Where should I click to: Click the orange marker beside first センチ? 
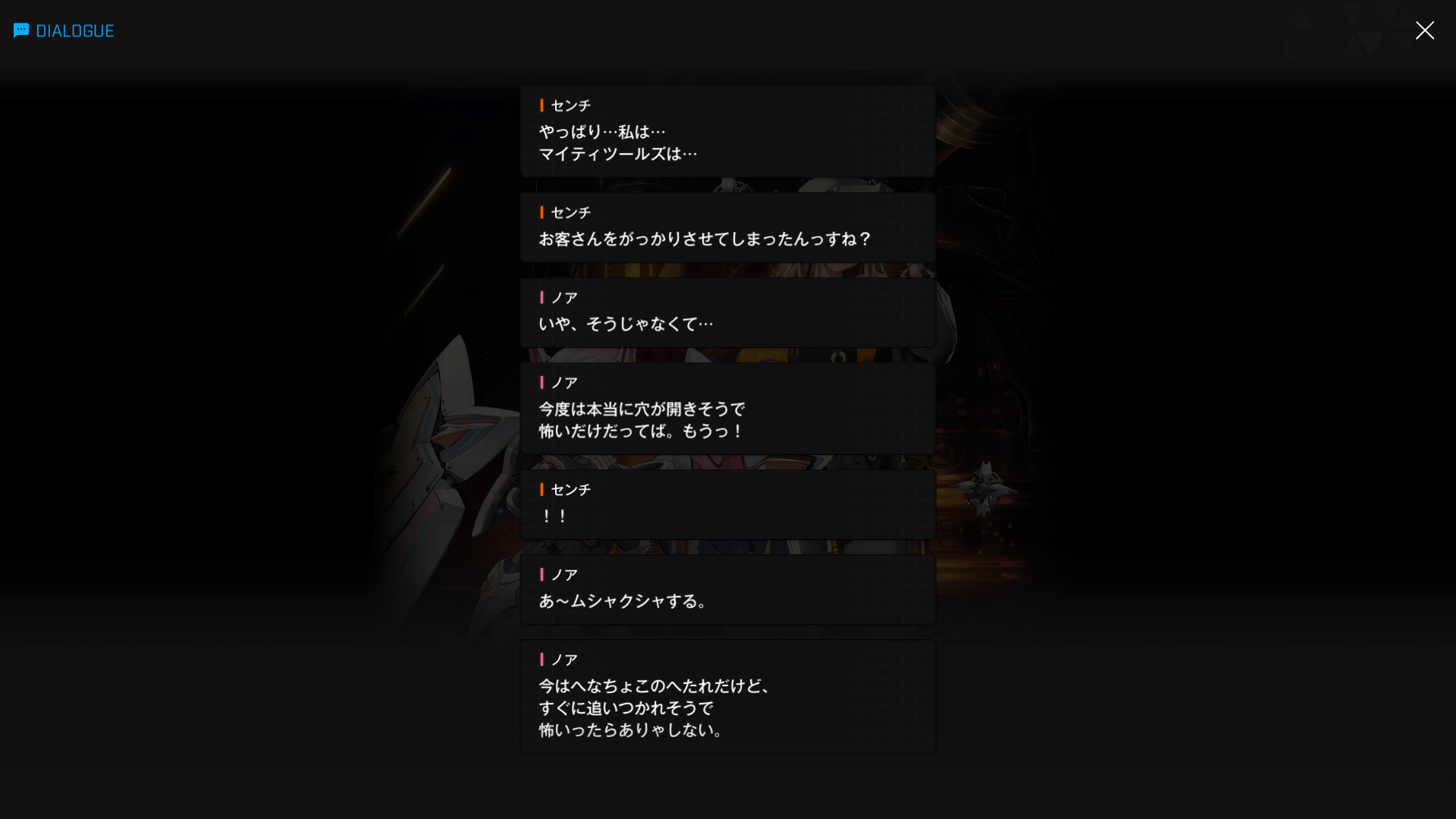(541, 105)
